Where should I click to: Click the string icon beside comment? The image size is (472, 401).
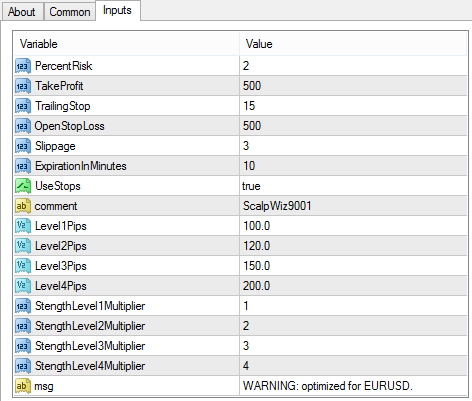pyautogui.click(x=23, y=206)
